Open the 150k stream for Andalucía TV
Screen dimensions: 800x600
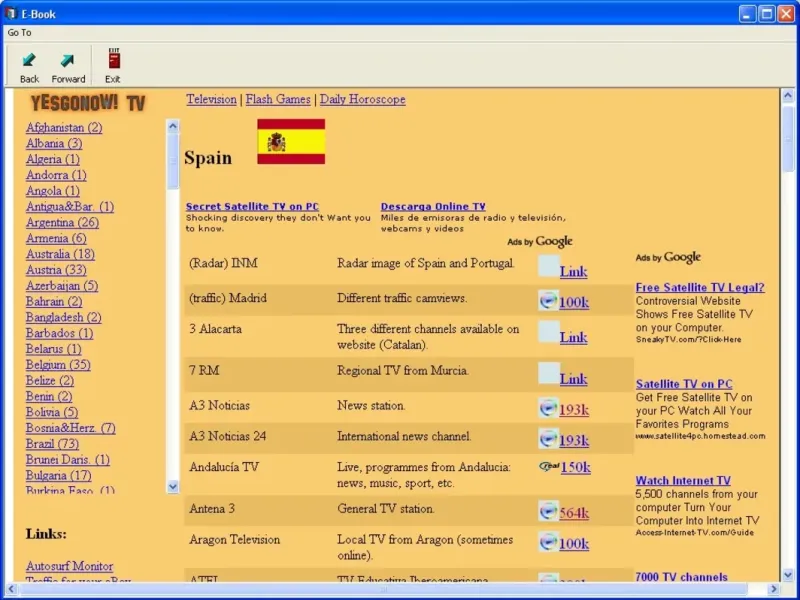point(576,467)
